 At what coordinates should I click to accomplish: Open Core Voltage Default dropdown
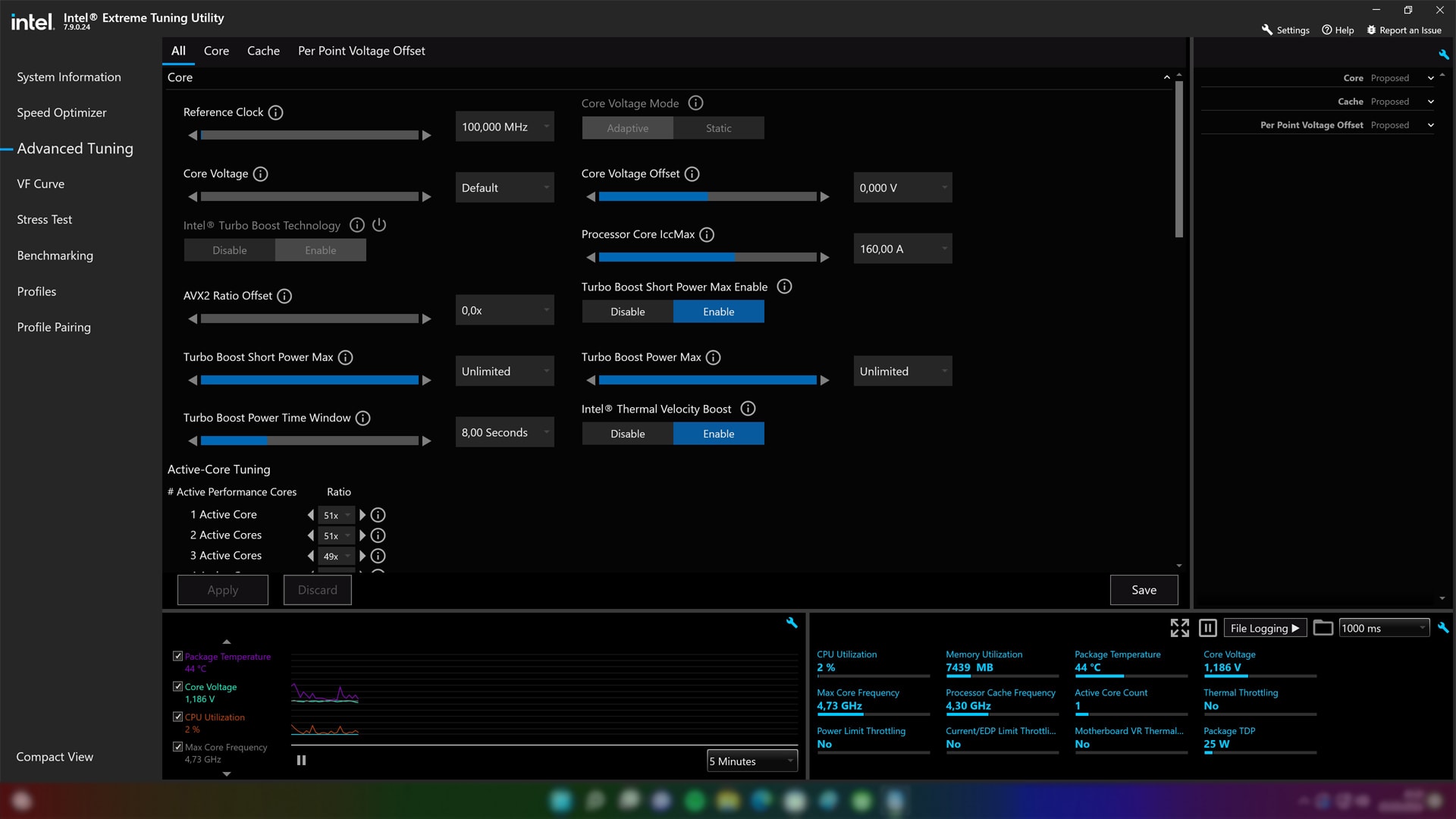(505, 187)
